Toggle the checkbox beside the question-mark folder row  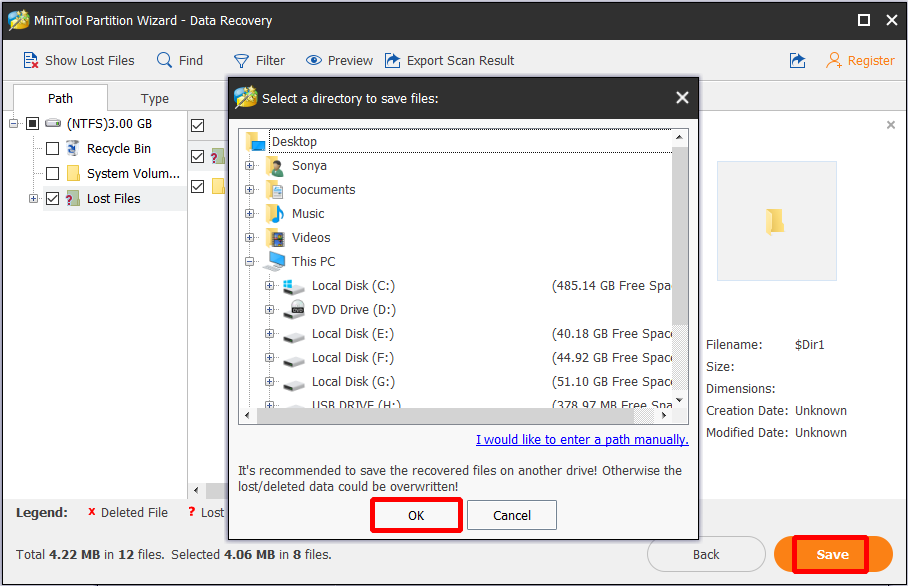197,156
